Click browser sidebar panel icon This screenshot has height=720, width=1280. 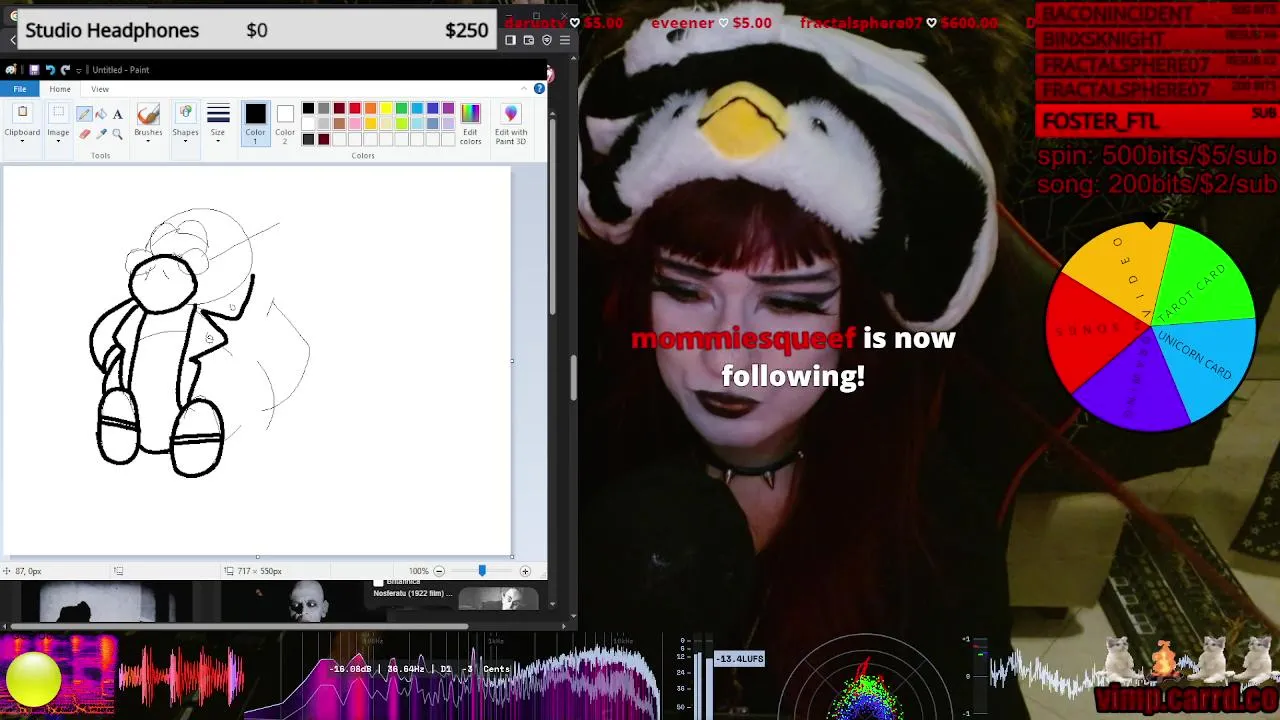(x=510, y=40)
